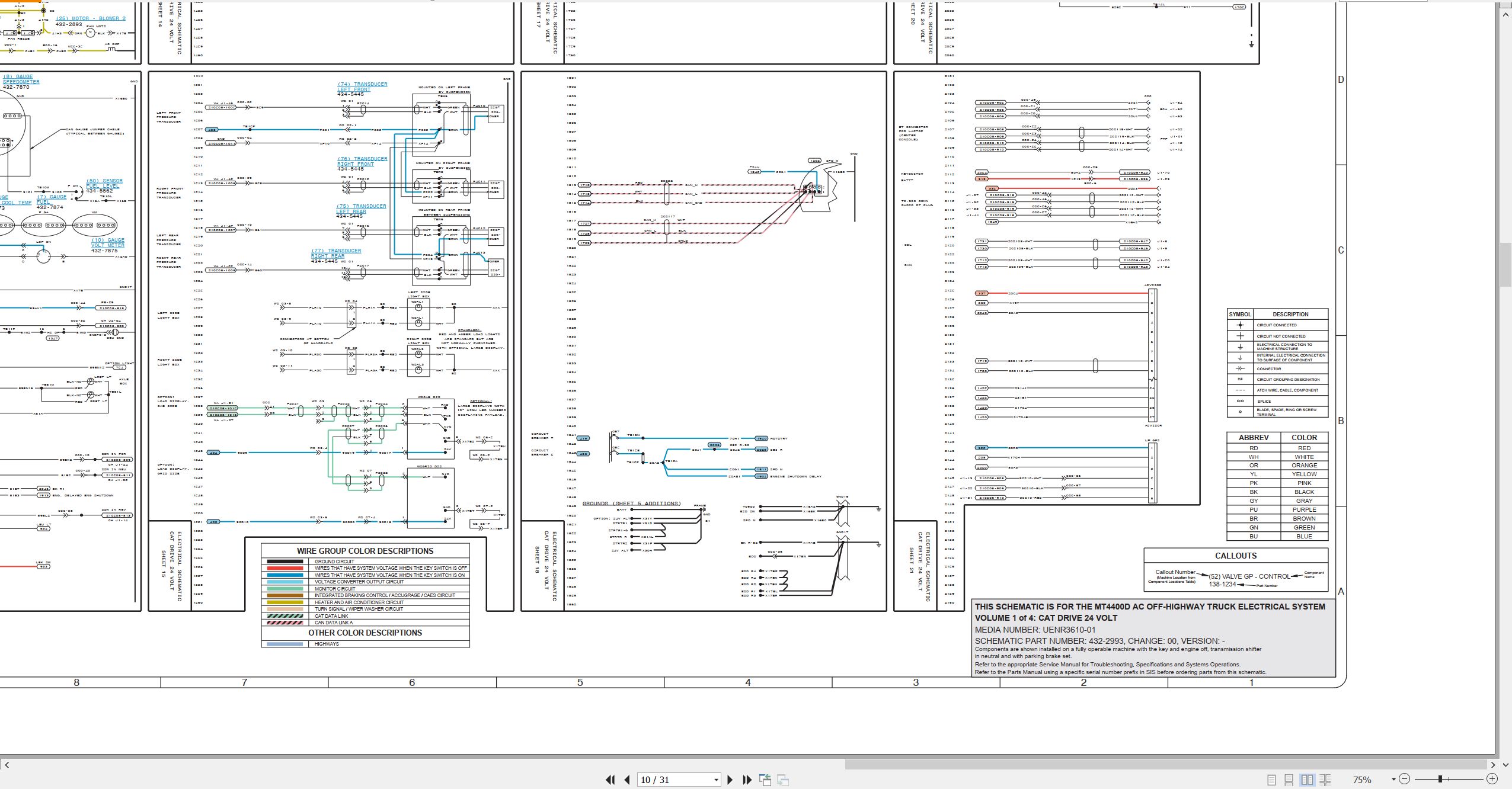
Task: Click the vertical scrollbar up arrow
Action: click(1505, 14)
